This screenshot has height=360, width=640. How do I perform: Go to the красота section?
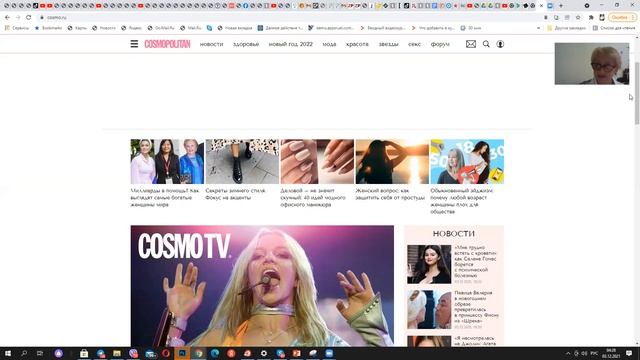tap(357, 44)
